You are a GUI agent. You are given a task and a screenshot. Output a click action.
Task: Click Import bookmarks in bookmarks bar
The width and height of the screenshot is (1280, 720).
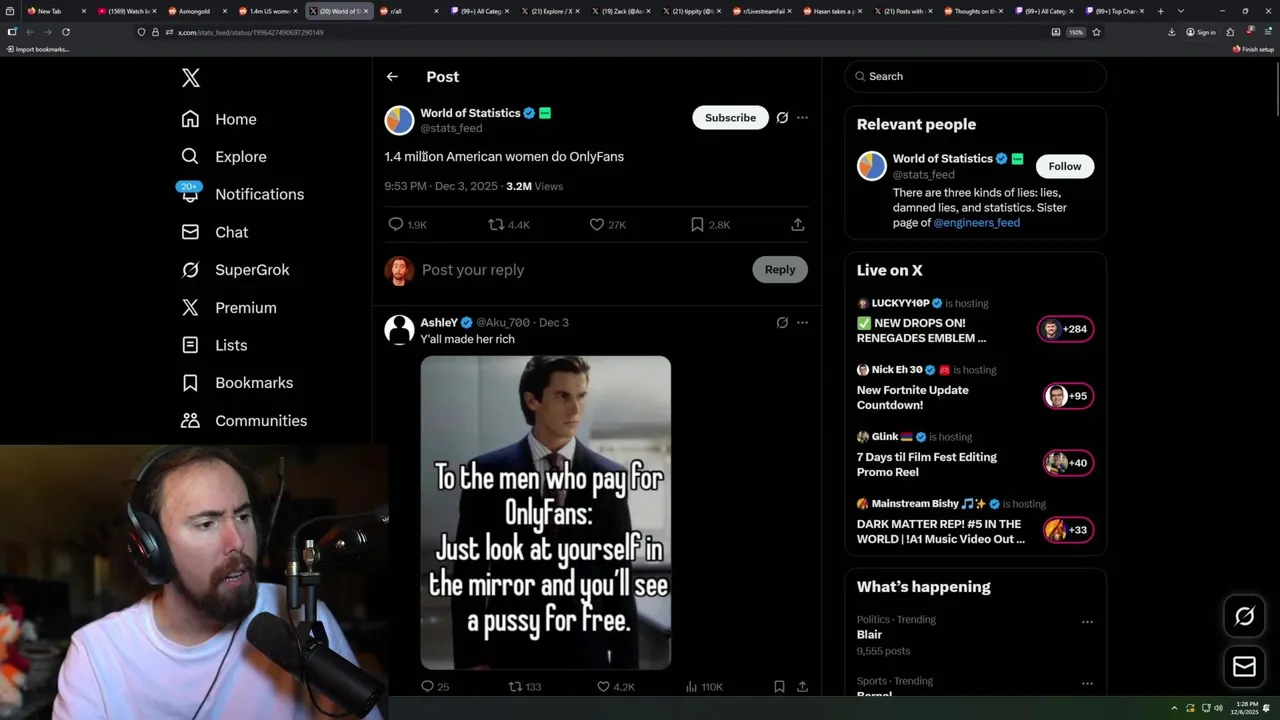pos(38,49)
